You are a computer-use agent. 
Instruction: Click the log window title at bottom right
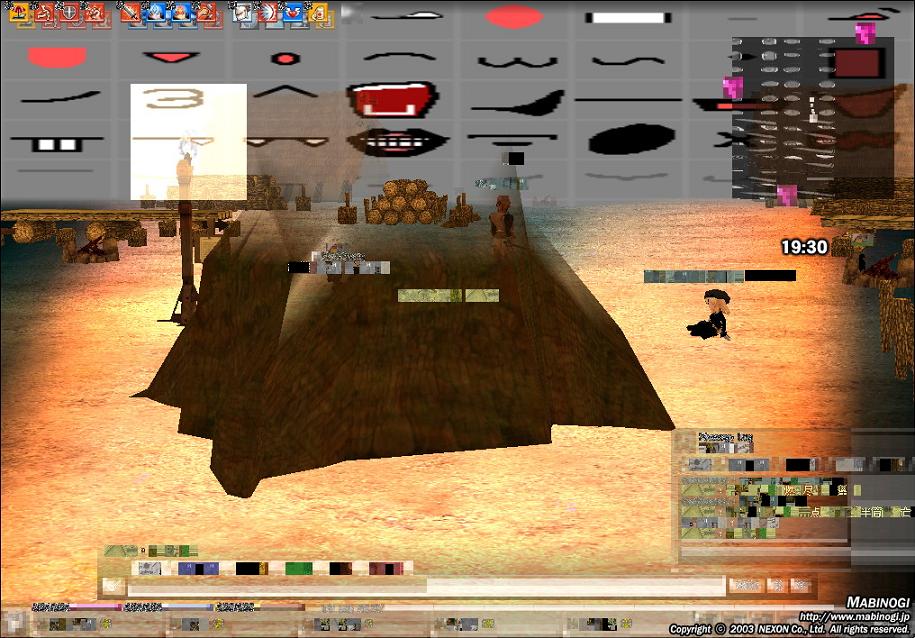coord(725,437)
